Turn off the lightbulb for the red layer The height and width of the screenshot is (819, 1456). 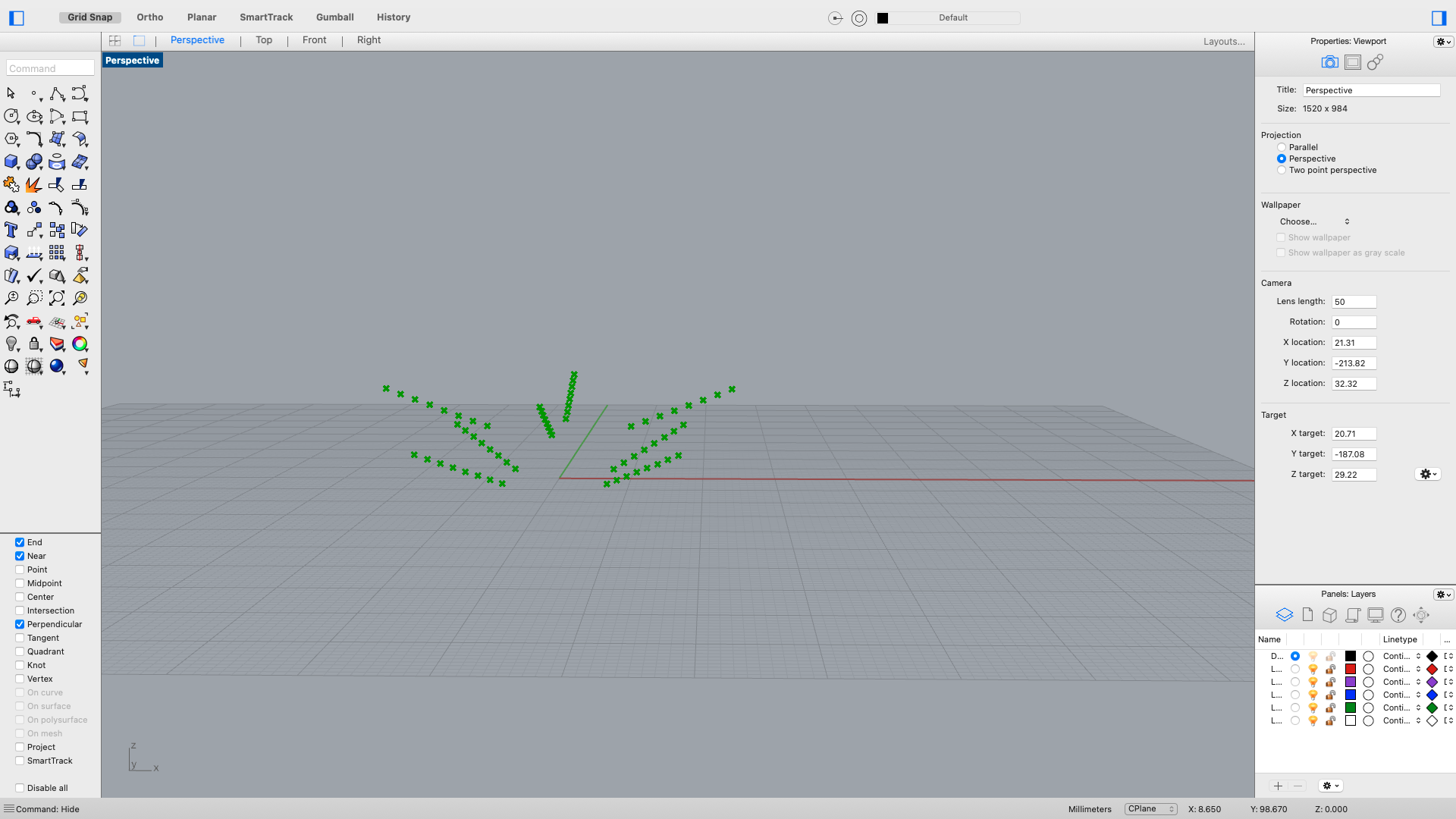coord(1313,669)
